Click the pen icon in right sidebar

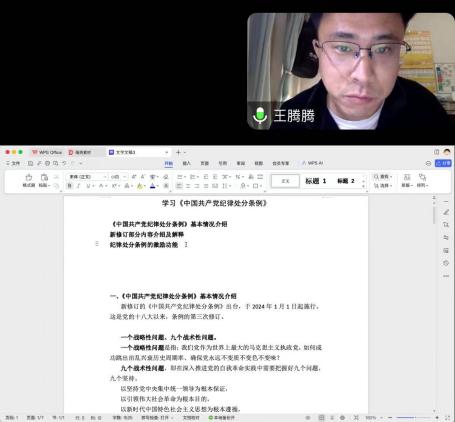pyautogui.click(x=446, y=212)
